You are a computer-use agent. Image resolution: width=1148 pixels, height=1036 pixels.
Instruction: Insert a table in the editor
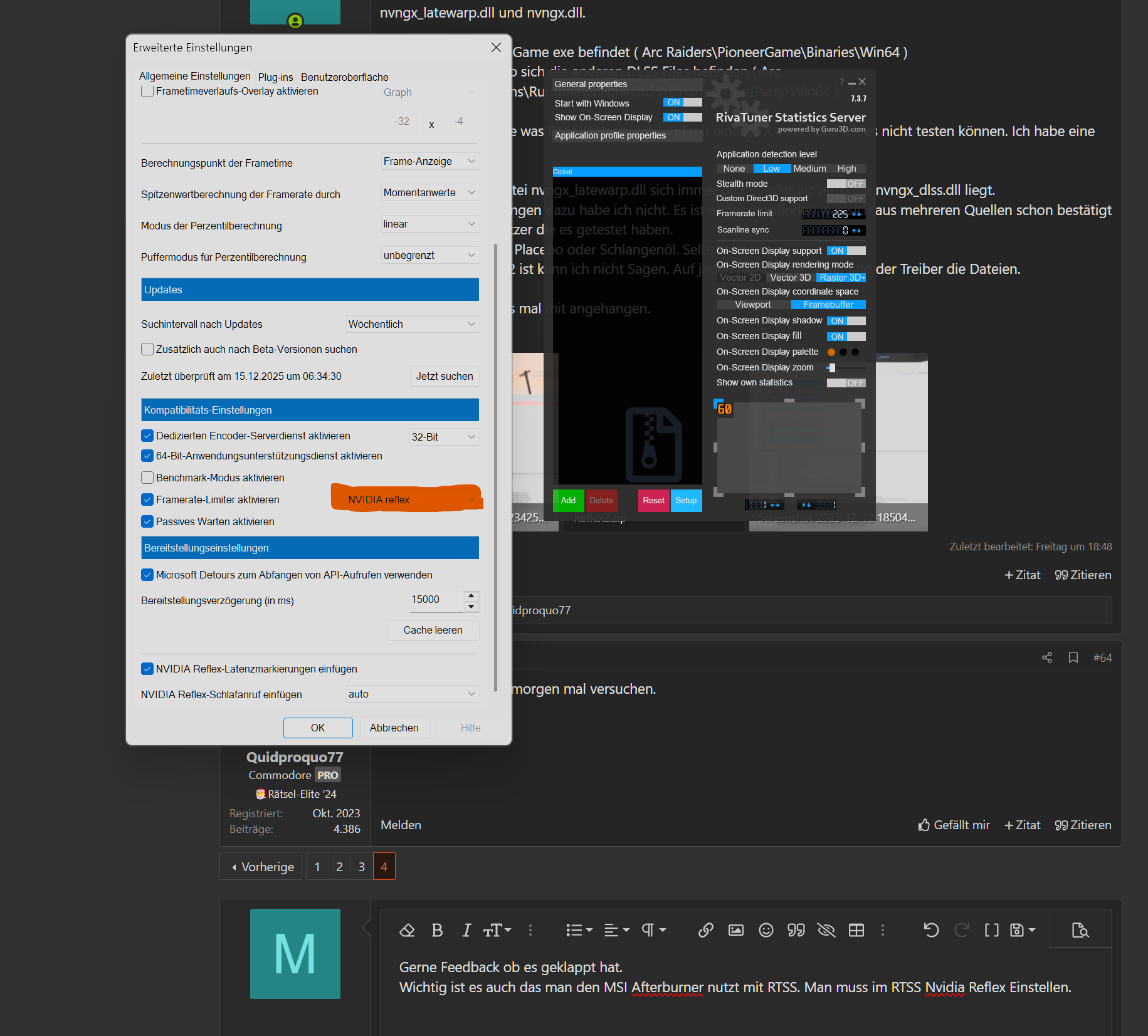click(856, 930)
